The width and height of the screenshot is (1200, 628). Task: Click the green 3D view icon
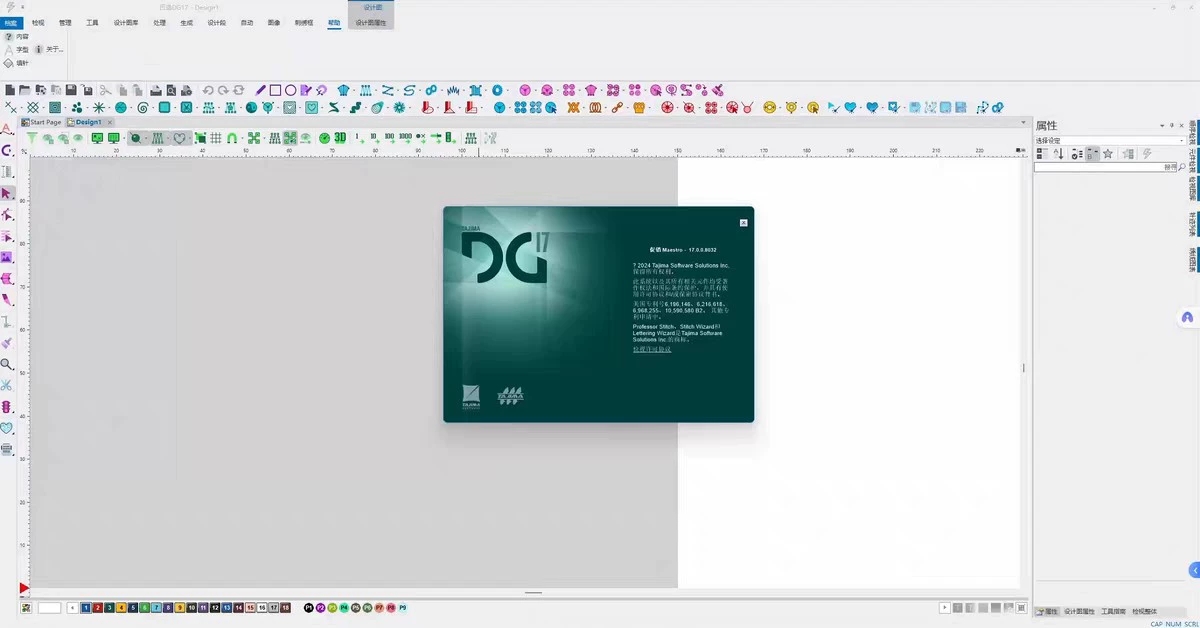340,138
